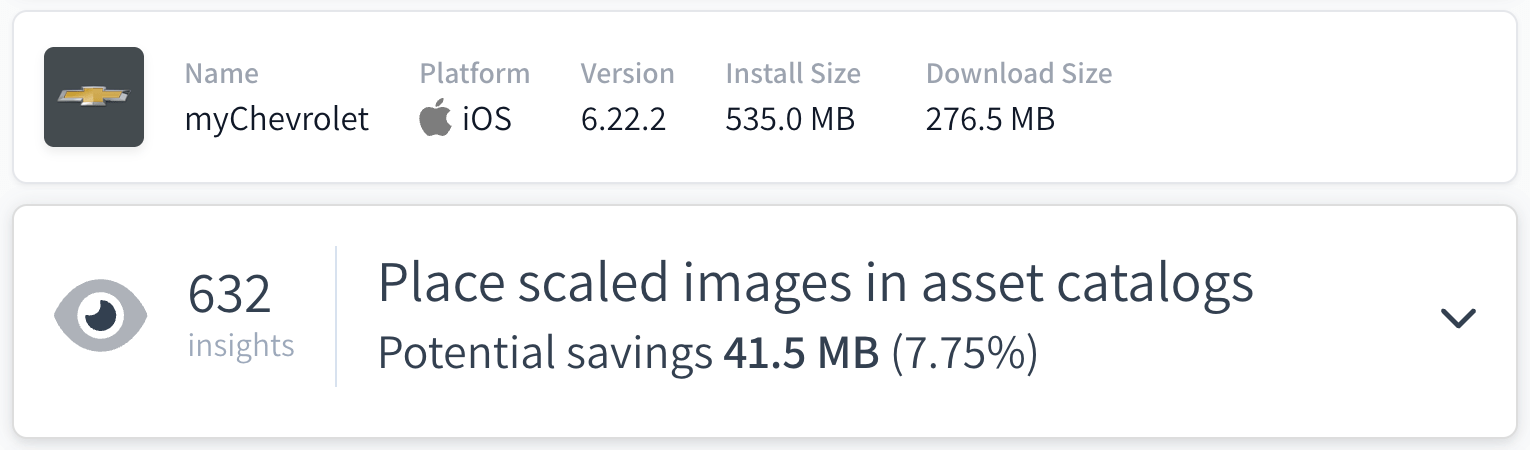Open "Place scaled images in asset catalogs" insight
This screenshot has height=450, width=1530.
815,284
